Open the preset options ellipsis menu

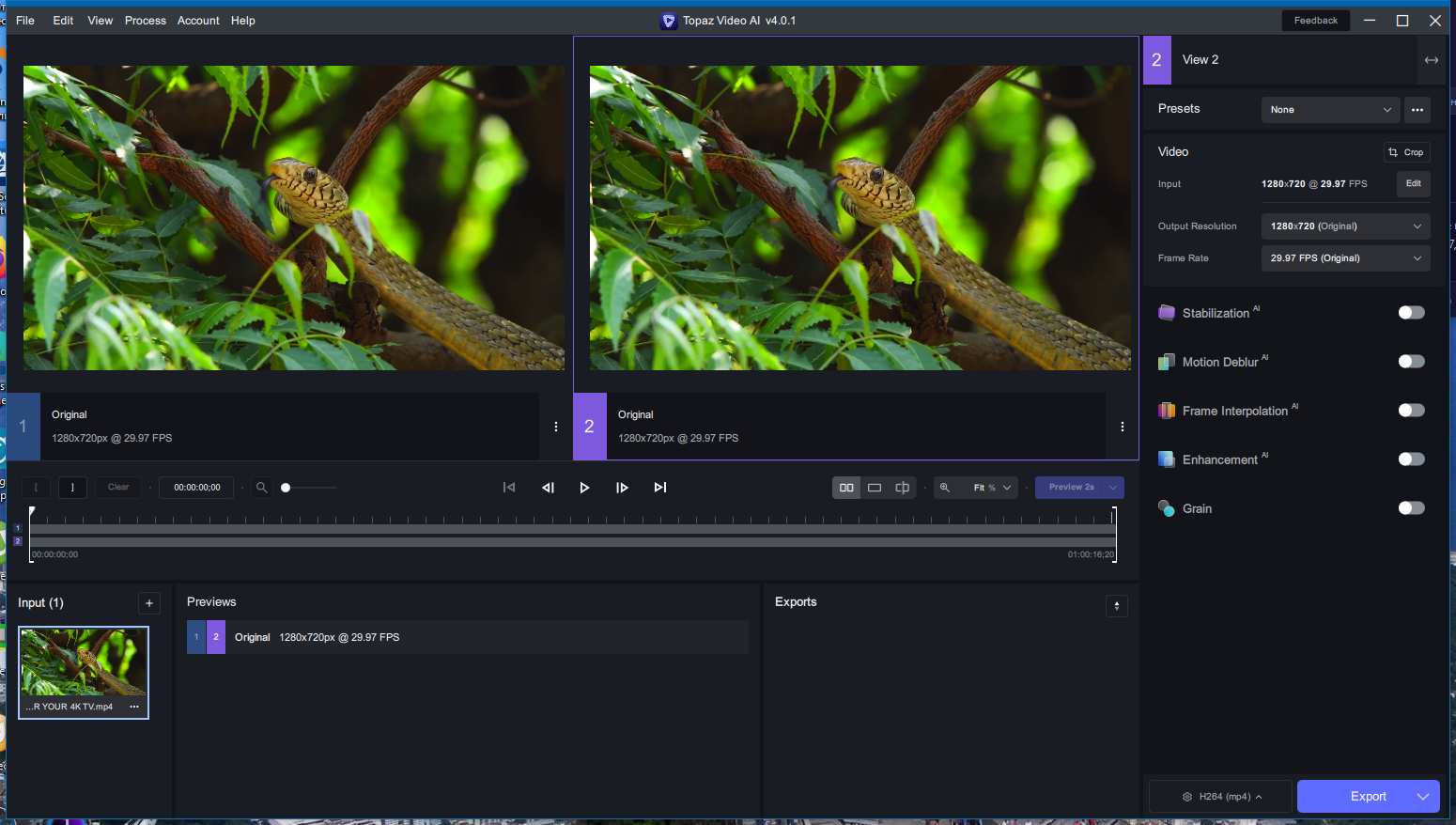coord(1417,110)
